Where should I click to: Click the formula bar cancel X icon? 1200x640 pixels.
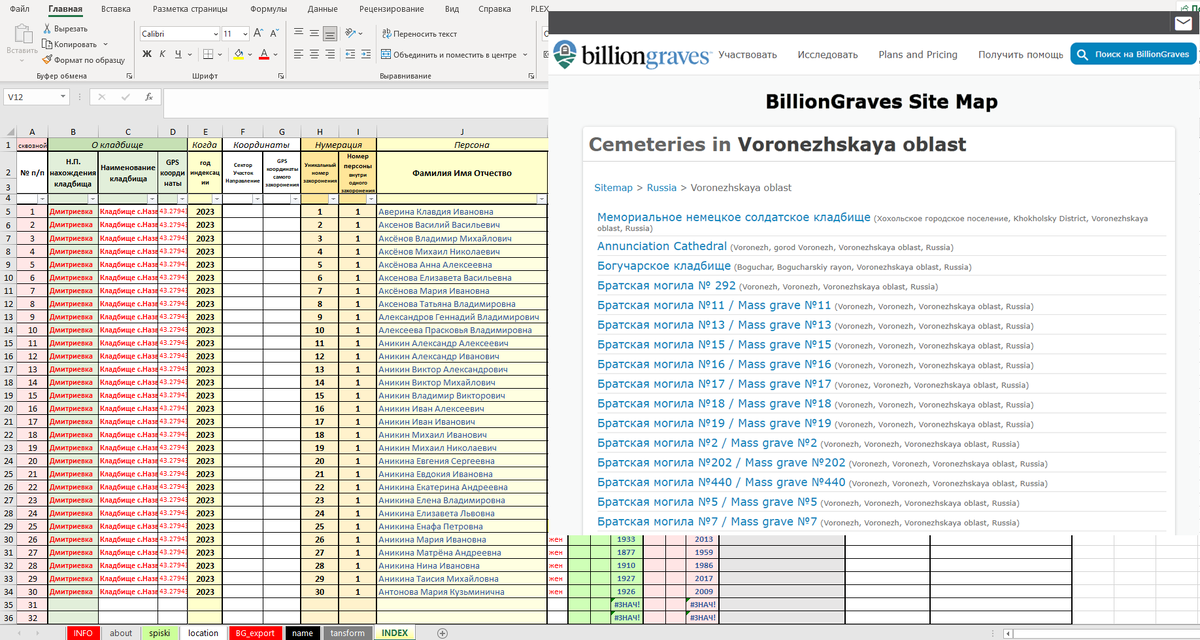pos(101,97)
